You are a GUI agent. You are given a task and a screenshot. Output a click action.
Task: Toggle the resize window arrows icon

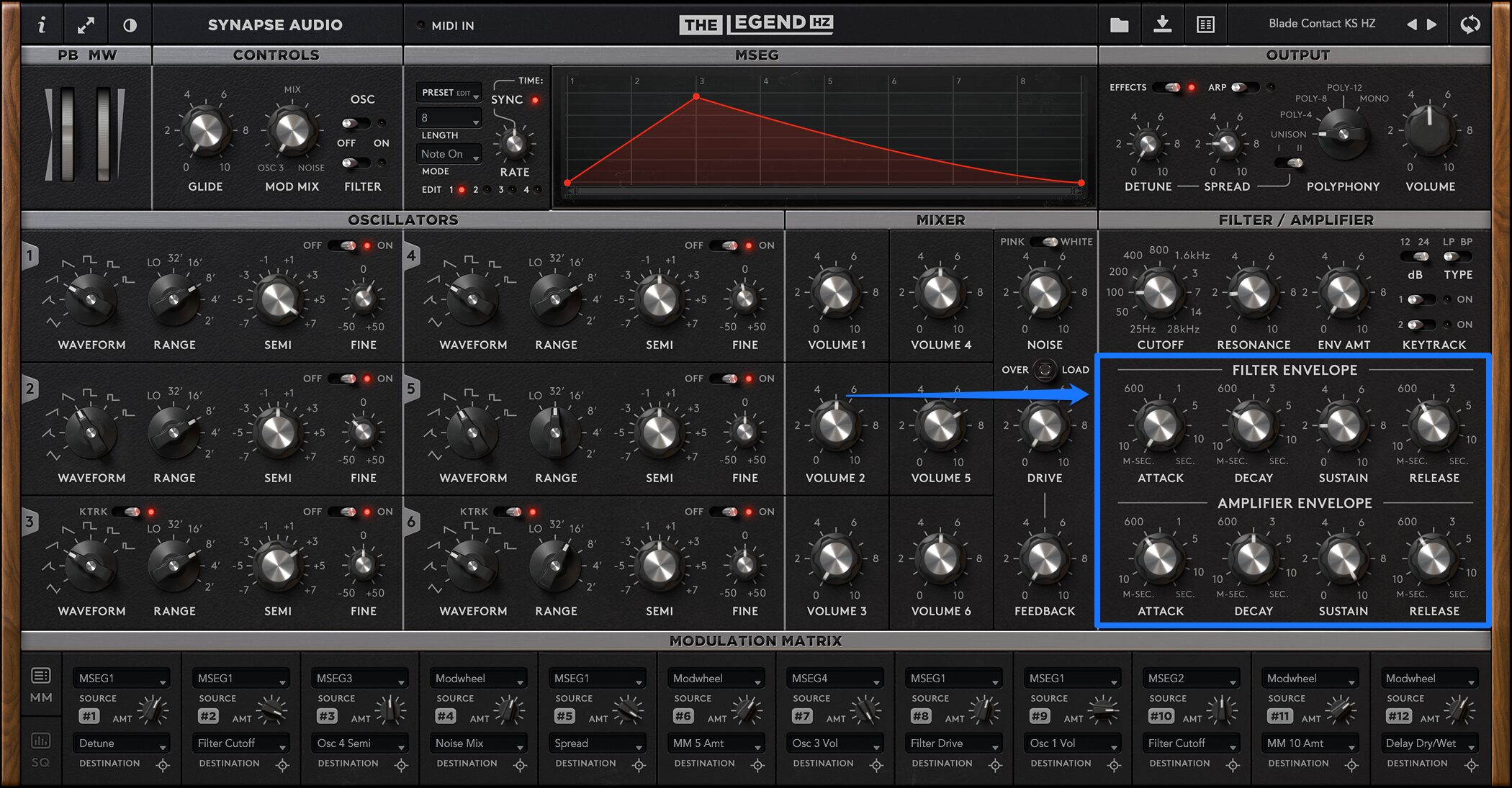[86, 25]
